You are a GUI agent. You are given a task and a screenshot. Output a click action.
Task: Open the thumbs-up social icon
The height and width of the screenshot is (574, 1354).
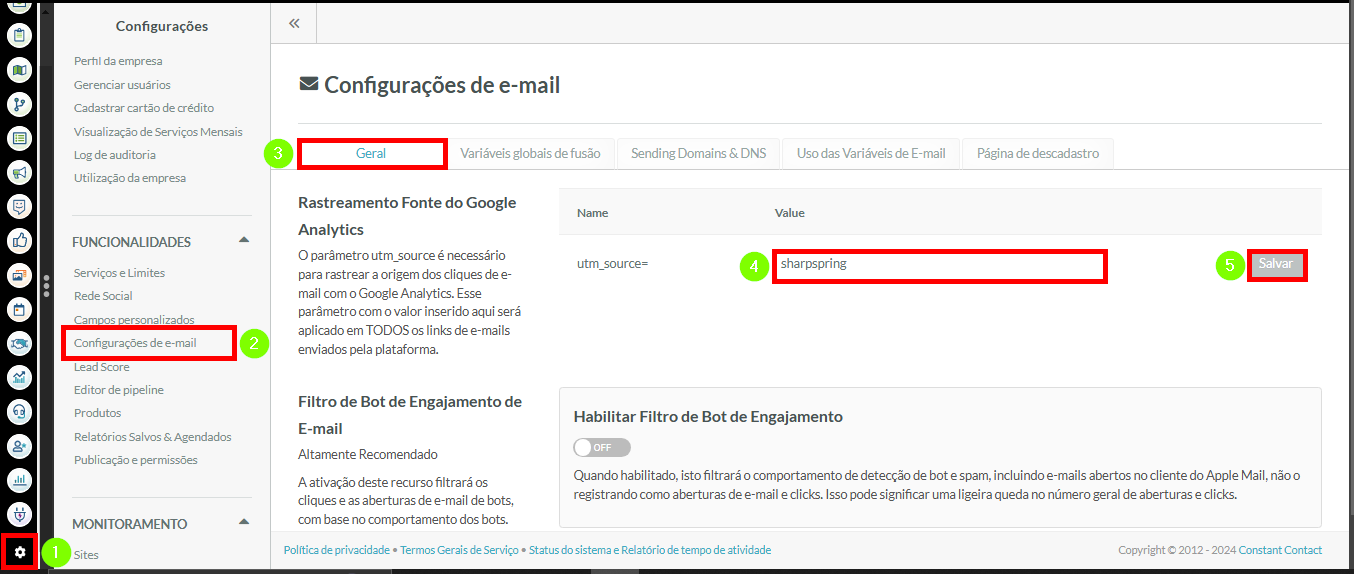point(19,240)
